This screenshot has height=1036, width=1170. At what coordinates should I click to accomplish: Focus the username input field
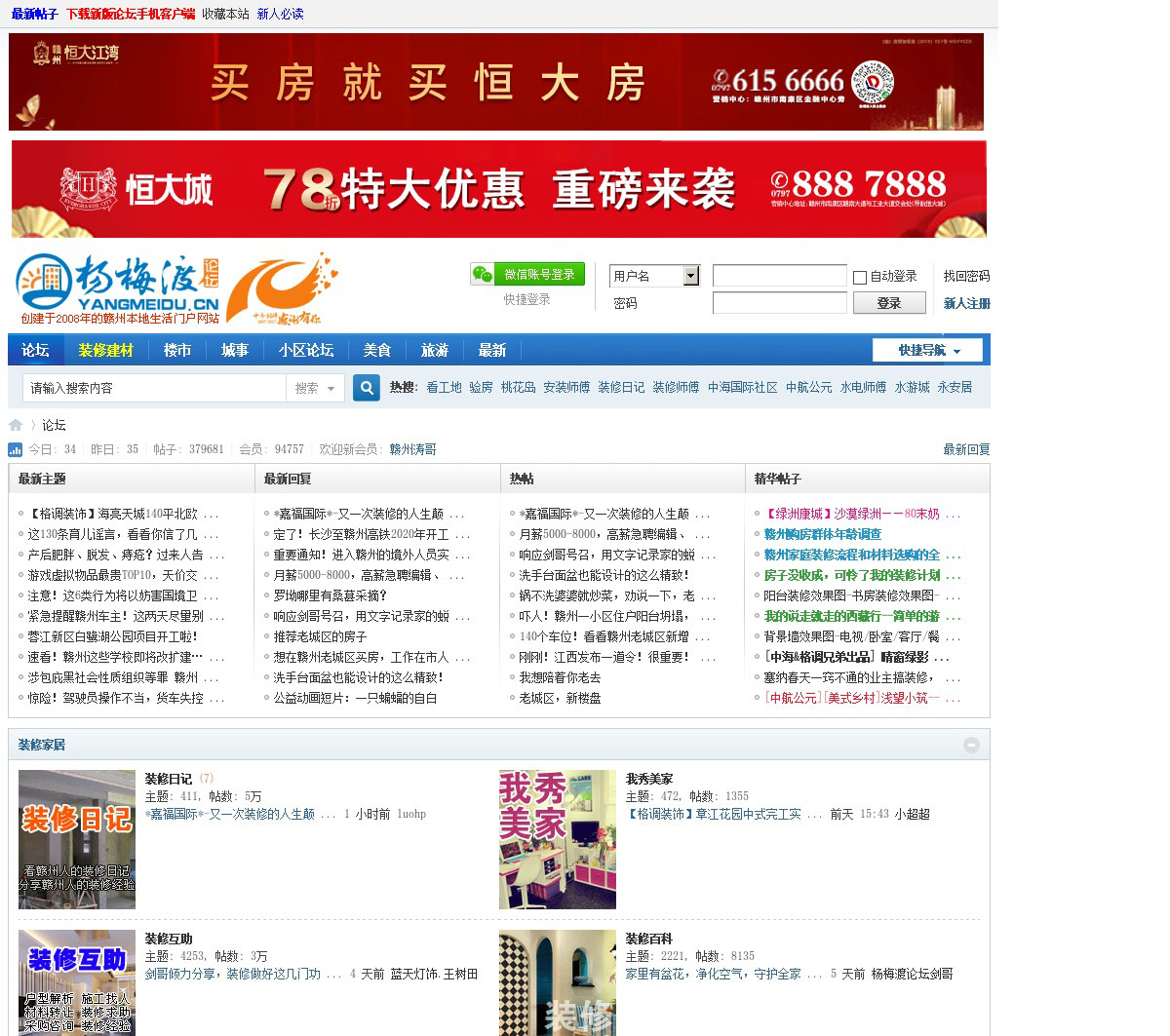[x=780, y=276]
